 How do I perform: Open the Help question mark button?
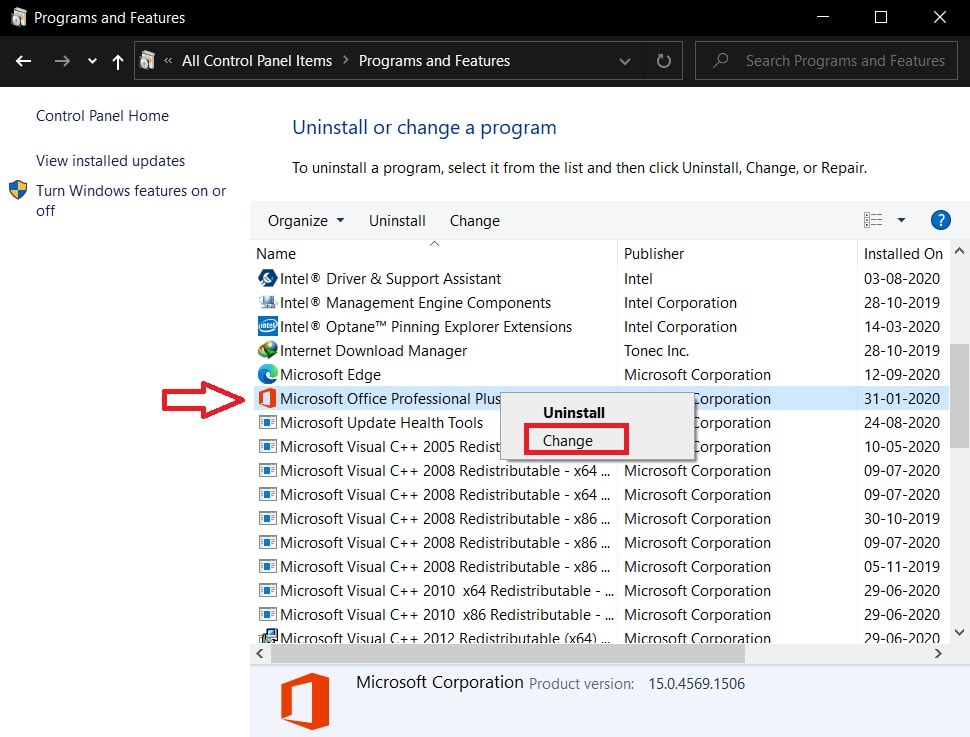click(940, 220)
